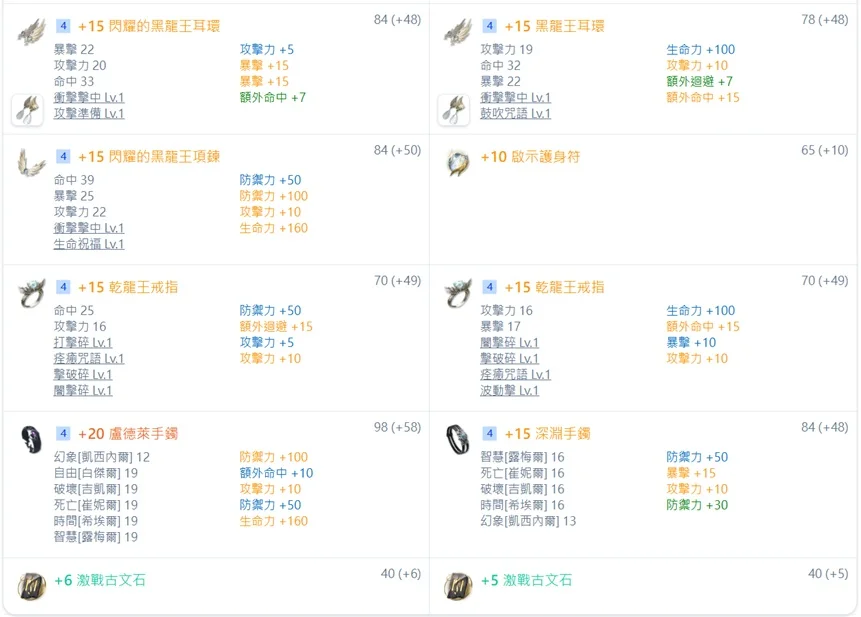Image resolution: width=861 pixels, height=617 pixels.
Task: Click the +5 激戰古文石 stone icon
Action: 458,586
